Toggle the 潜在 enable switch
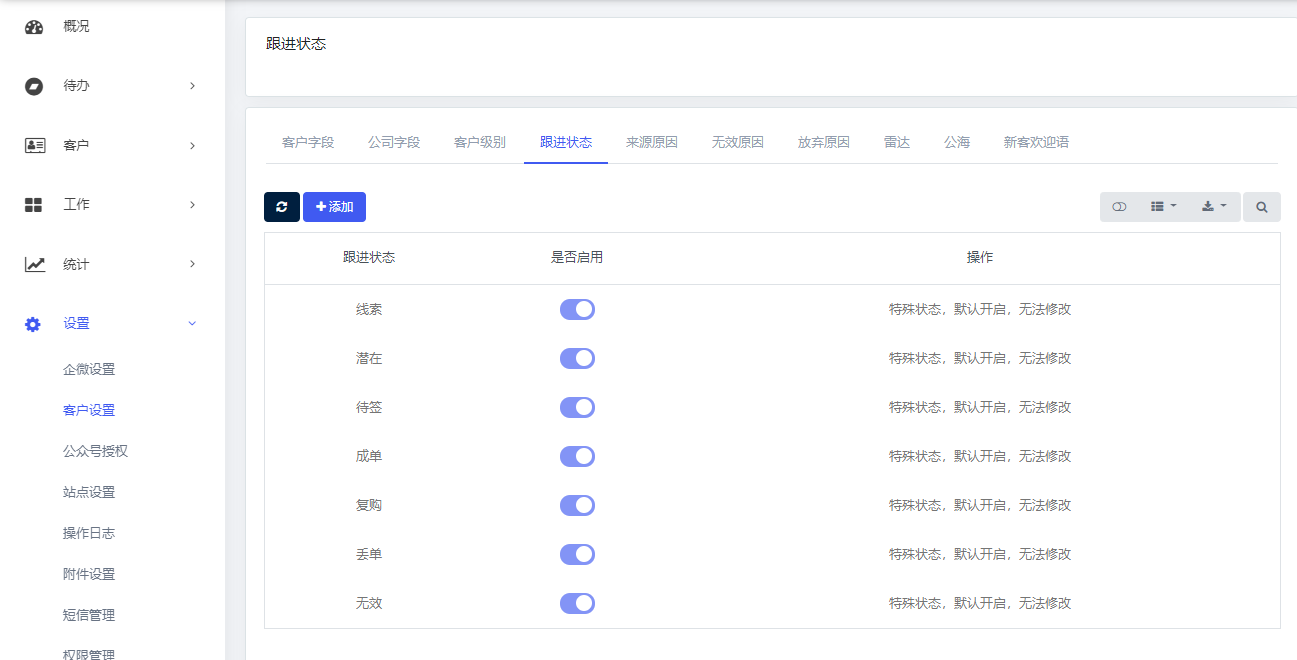This screenshot has width=1297, height=660. coord(577,358)
